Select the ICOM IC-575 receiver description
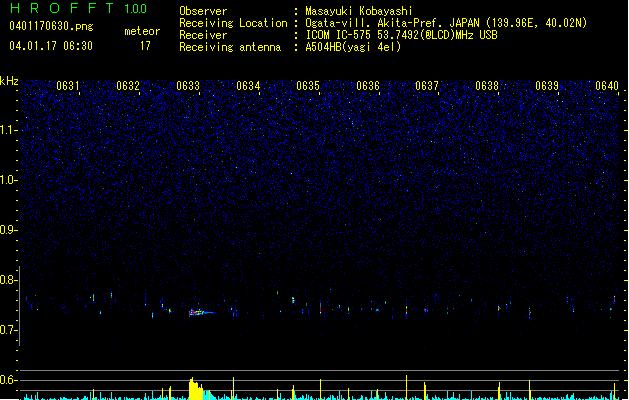Screen dimensions: 629x400 coord(402,35)
